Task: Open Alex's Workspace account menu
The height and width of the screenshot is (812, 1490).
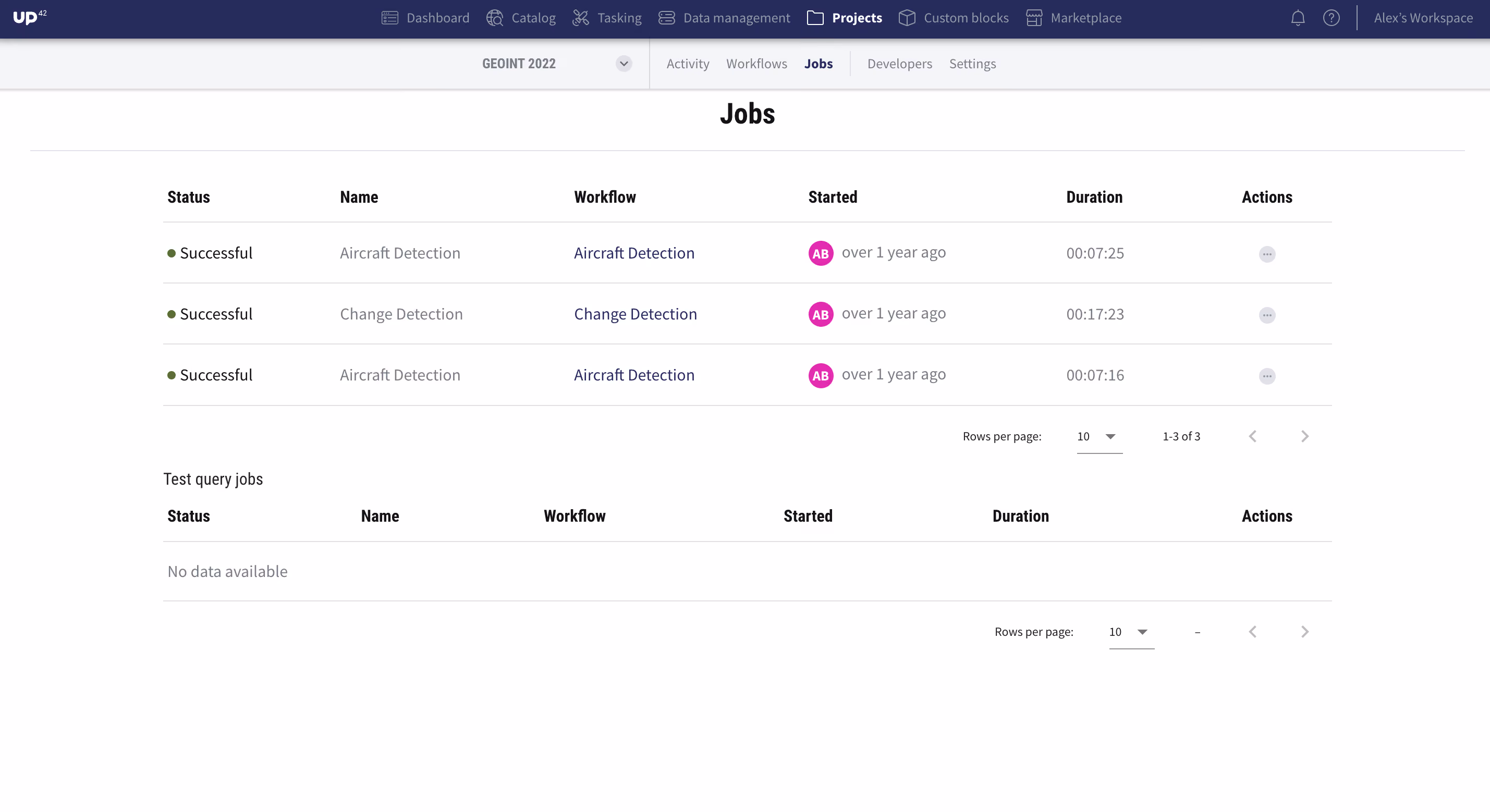Action: coord(1423,18)
